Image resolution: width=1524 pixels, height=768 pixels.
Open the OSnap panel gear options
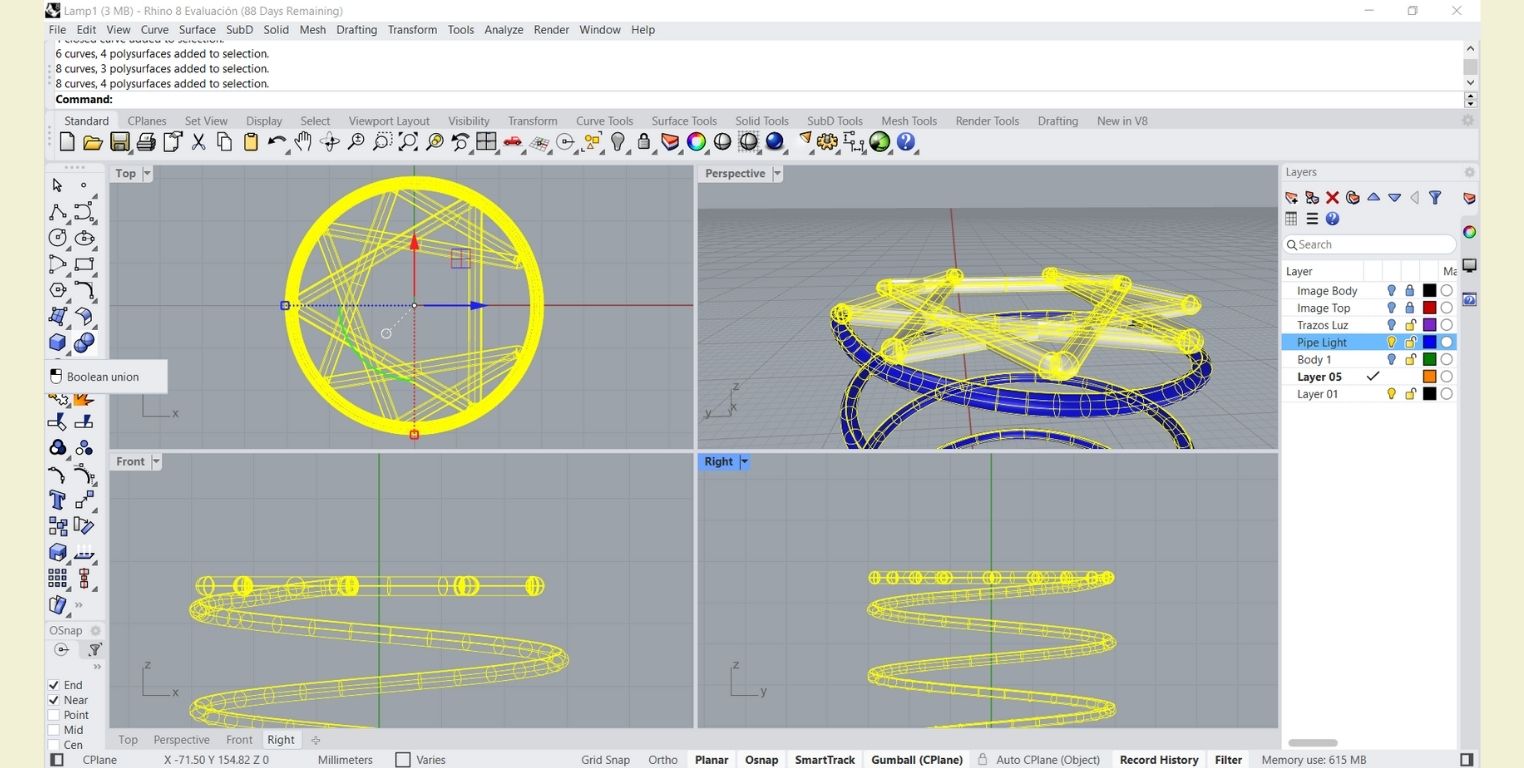[96, 630]
